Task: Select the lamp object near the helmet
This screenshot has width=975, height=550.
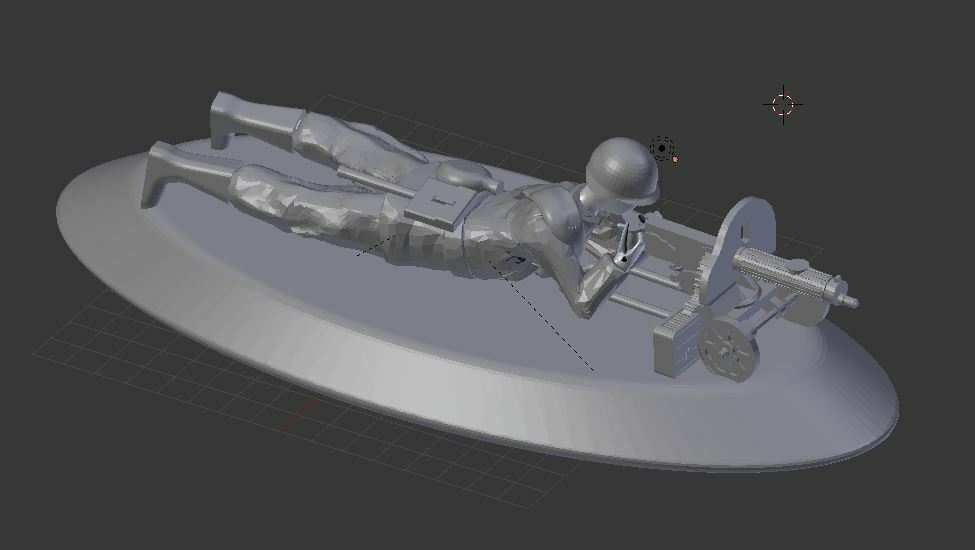Action: (x=662, y=149)
